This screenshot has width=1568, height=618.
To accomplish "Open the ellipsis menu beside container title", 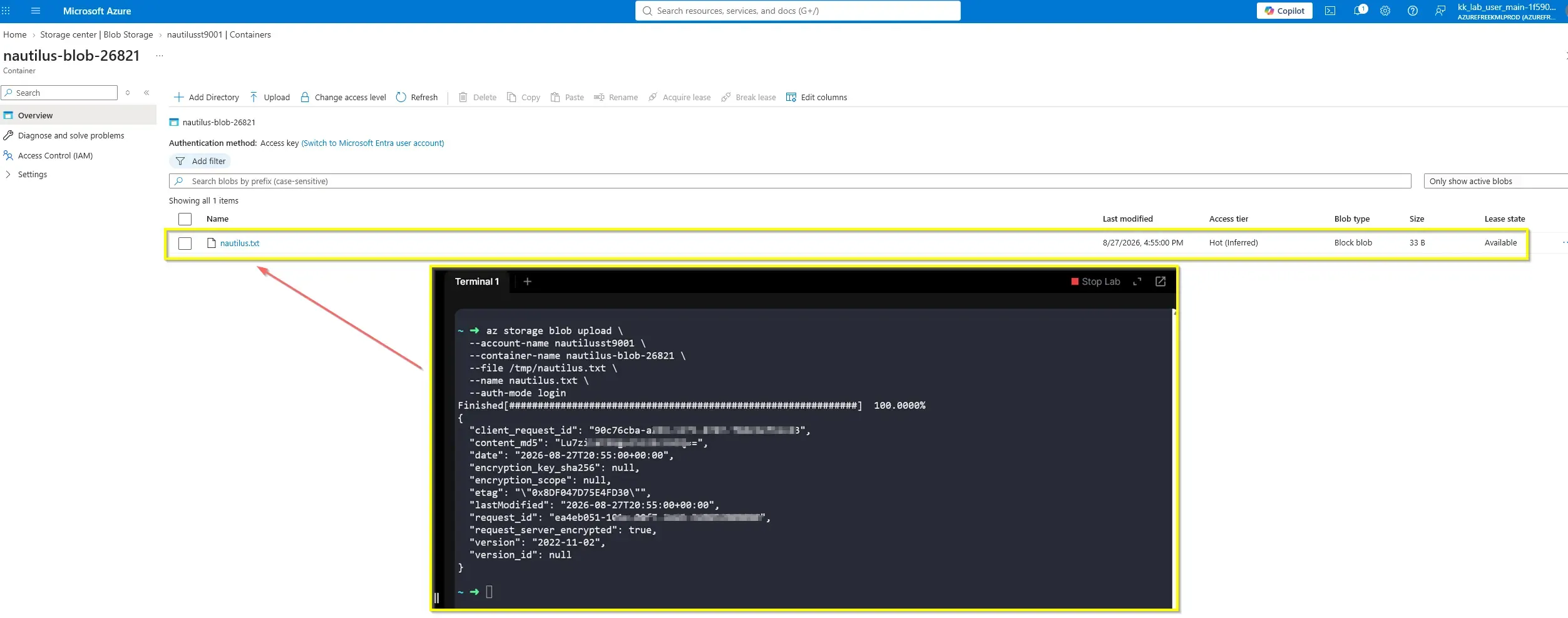I will coord(160,56).
